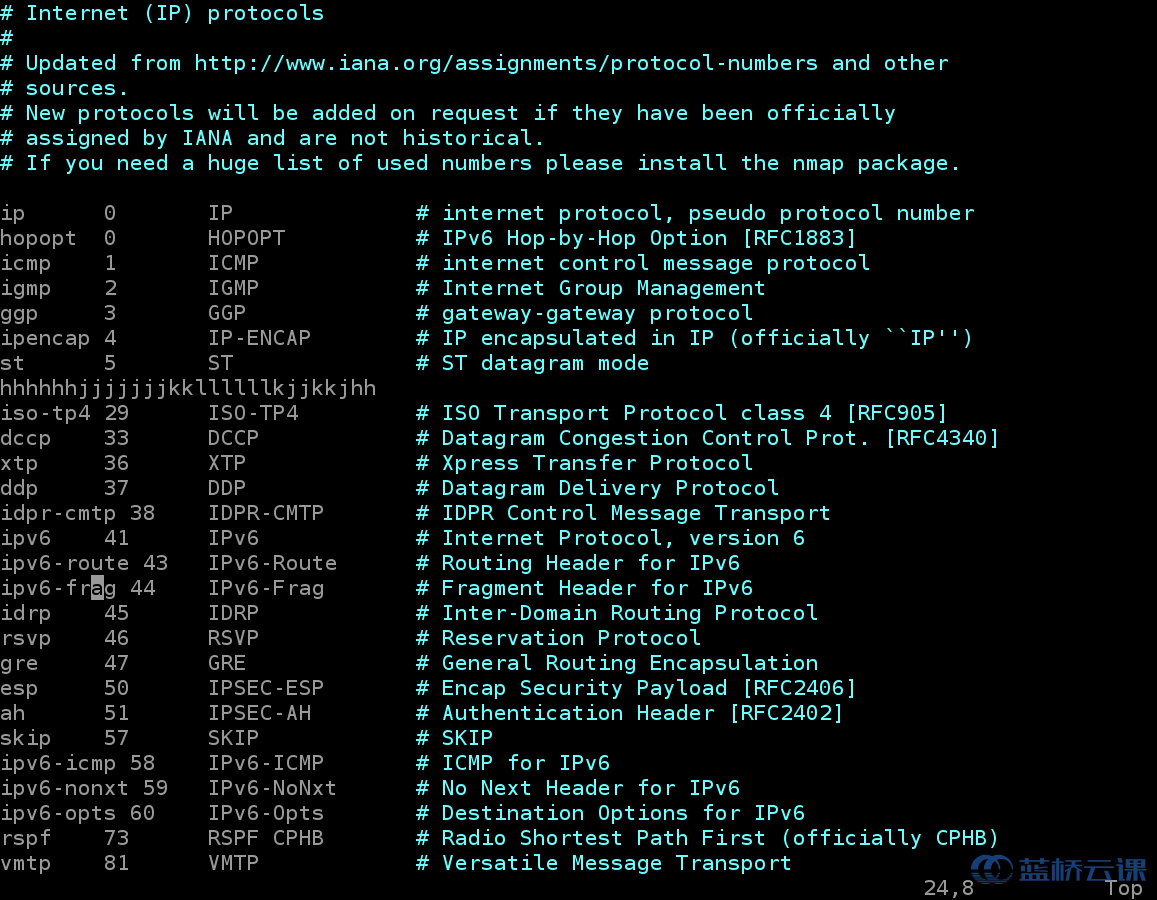Click the 'Internet (IP) protocols' title comment
Viewport: 1157px width, 900px height.
[x=175, y=13]
